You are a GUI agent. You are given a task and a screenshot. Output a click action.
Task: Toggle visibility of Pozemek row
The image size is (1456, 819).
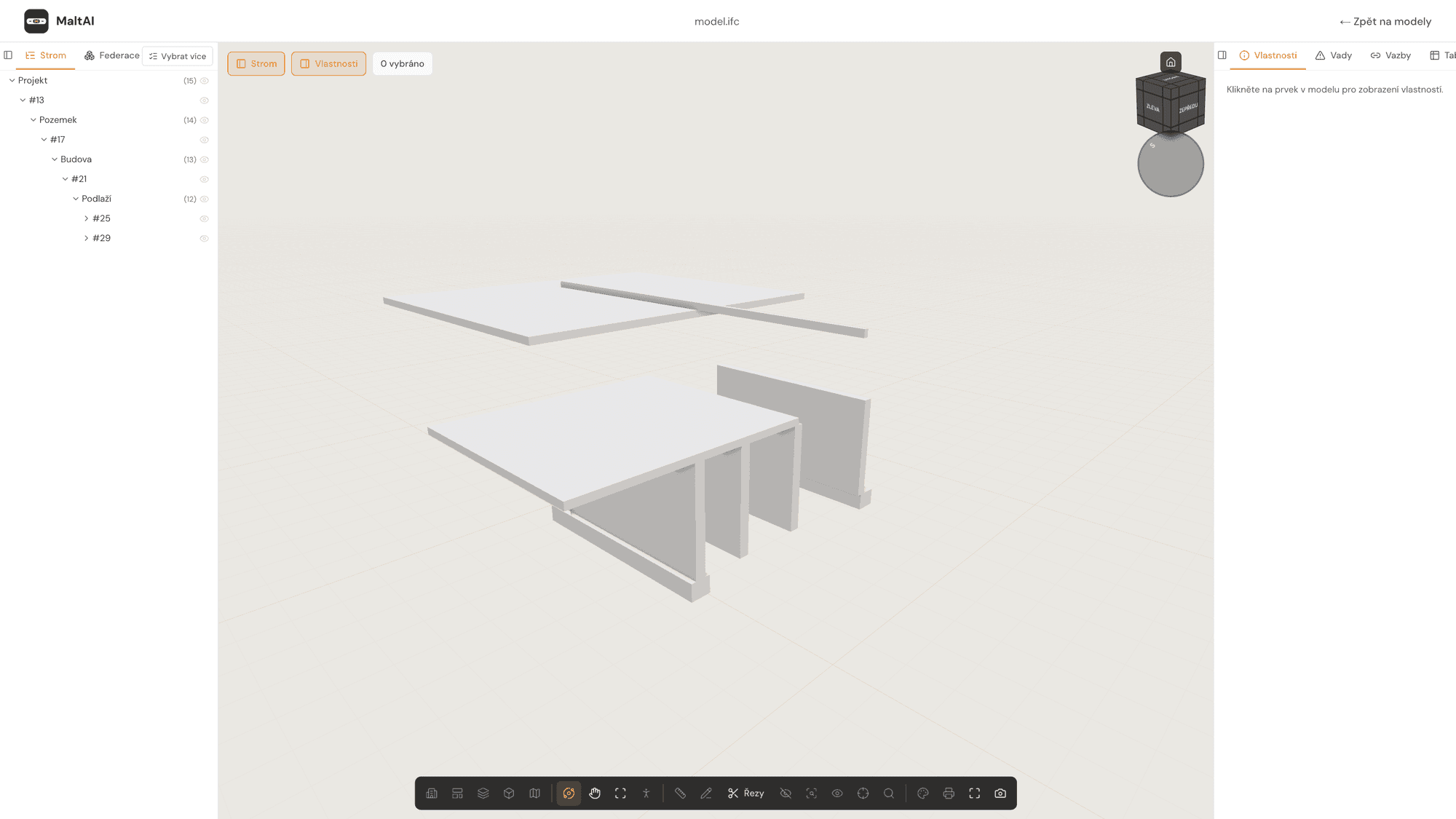tap(205, 120)
